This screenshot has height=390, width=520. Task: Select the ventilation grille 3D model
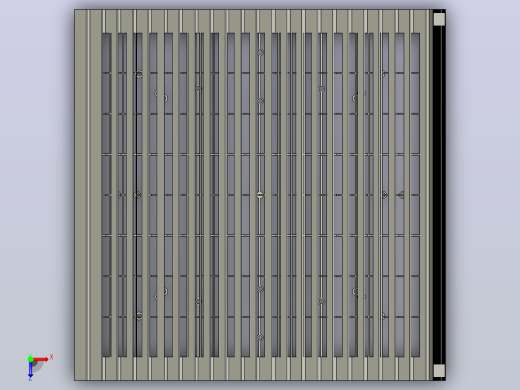(260, 195)
